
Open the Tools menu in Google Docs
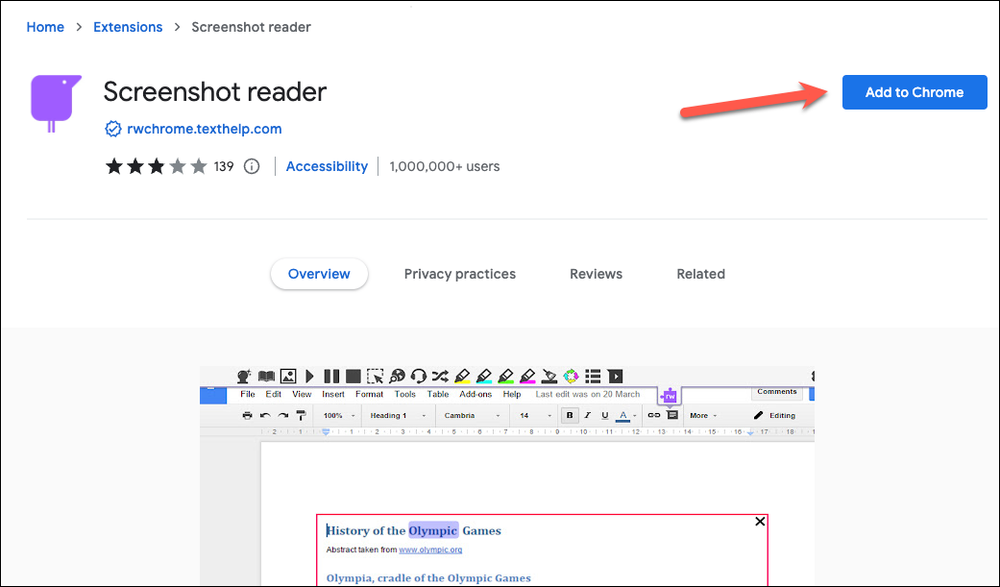click(404, 393)
